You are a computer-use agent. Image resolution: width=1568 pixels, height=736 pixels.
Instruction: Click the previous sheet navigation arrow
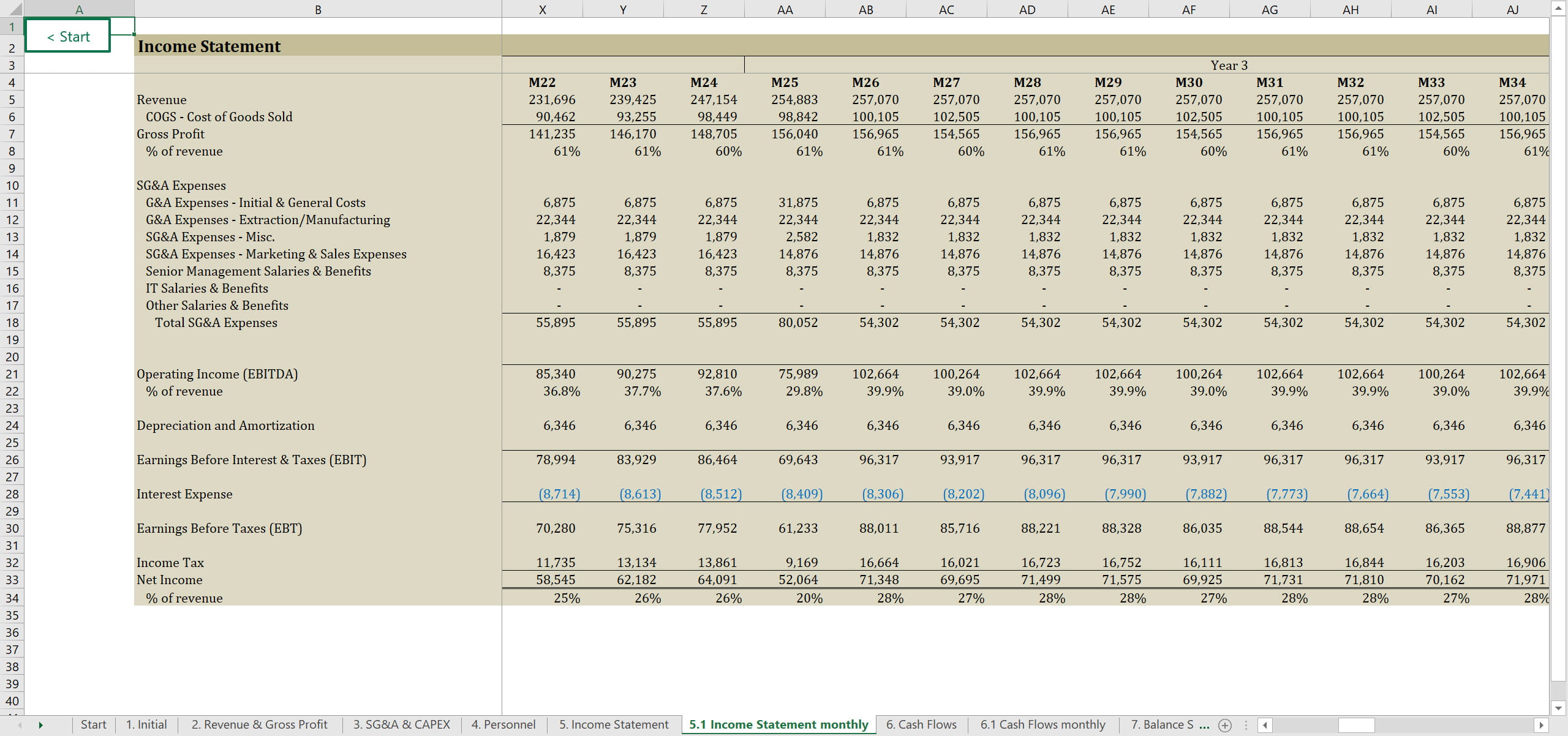(x=20, y=725)
